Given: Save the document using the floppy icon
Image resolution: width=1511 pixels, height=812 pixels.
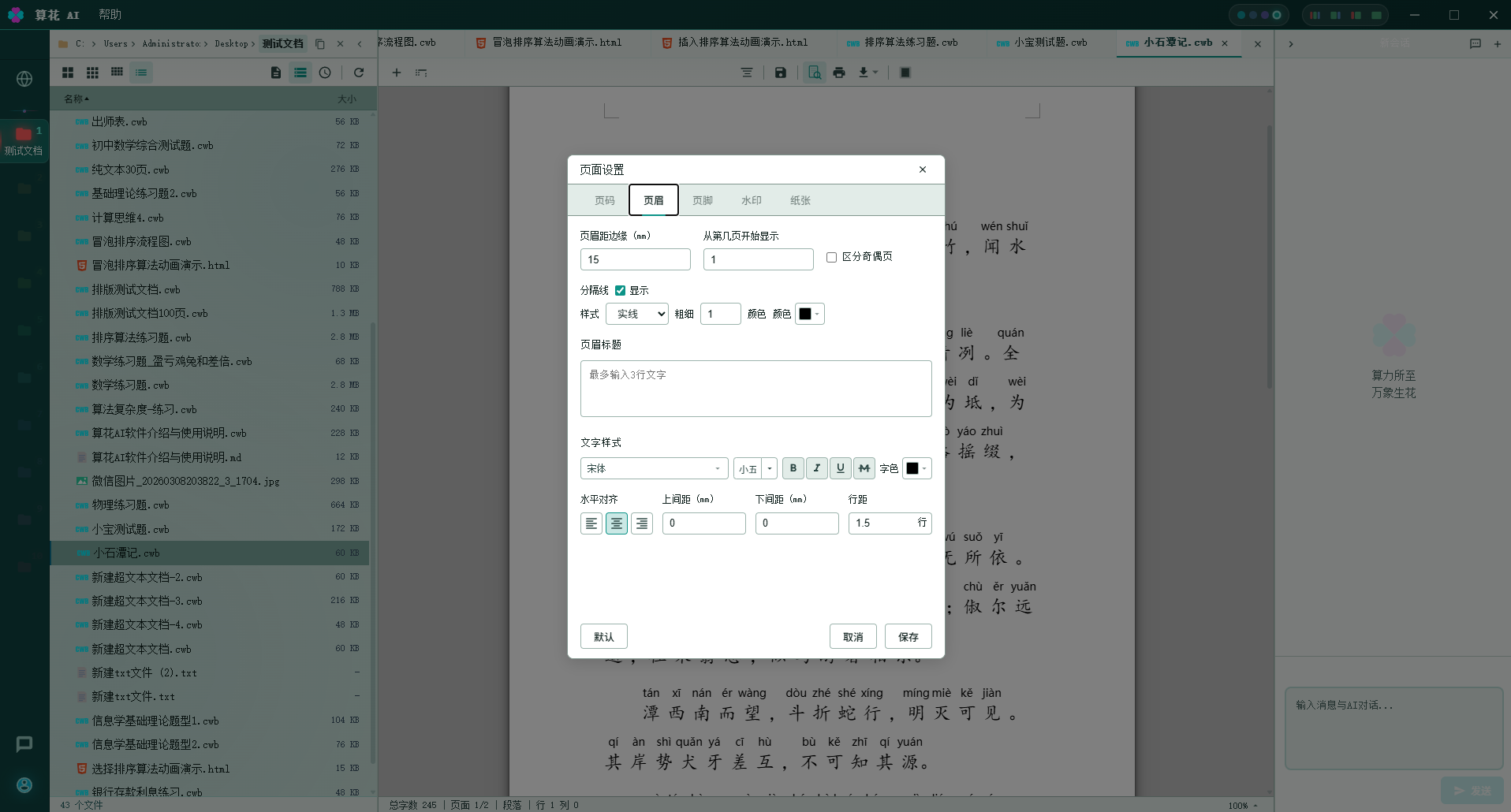Looking at the screenshot, I should (x=780, y=73).
